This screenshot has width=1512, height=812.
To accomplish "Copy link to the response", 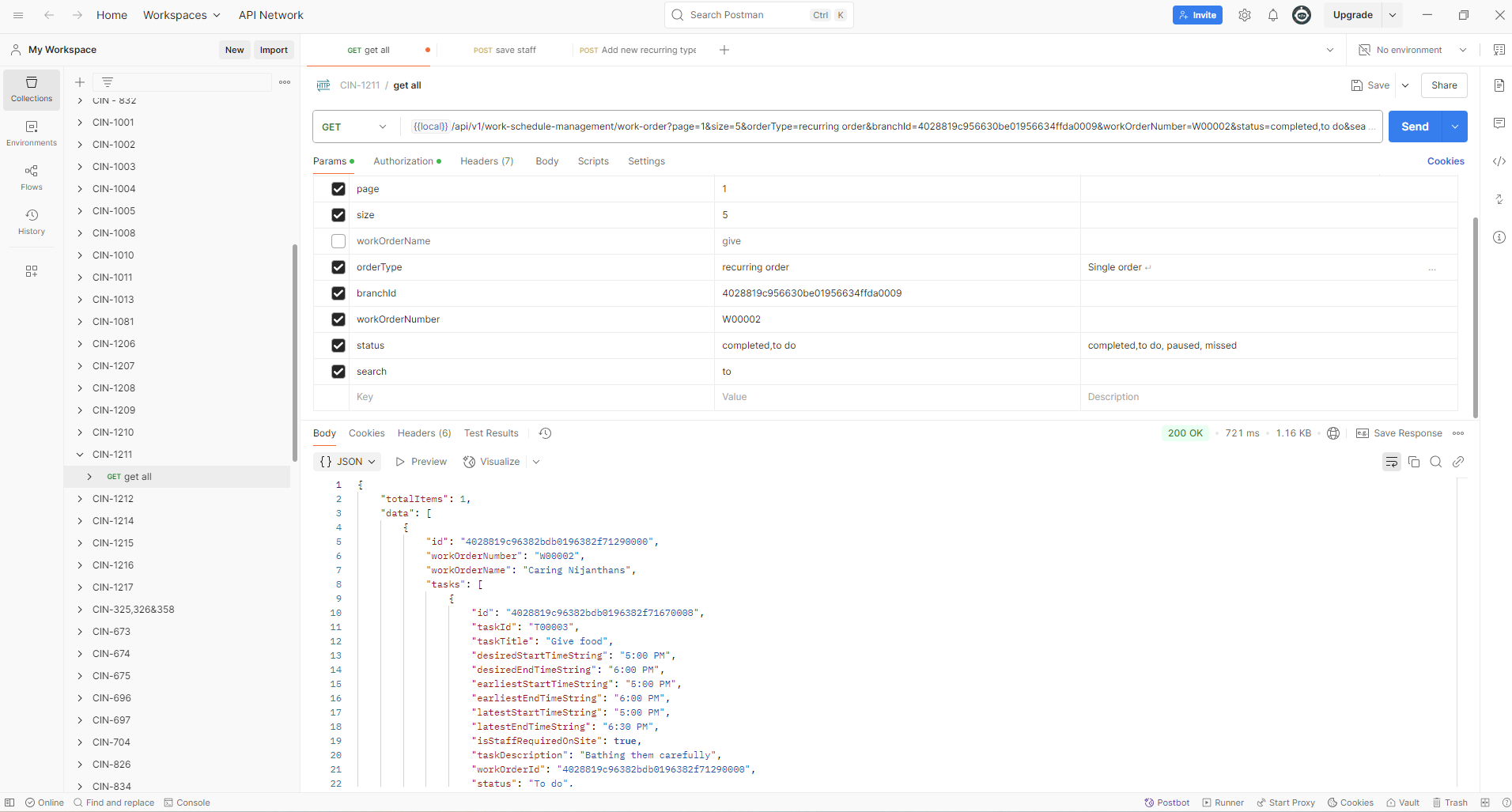I will point(1458,462).
